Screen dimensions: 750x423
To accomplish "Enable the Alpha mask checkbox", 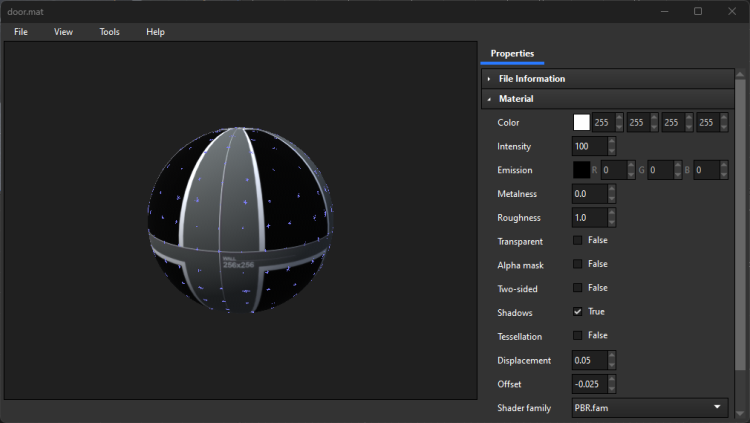I will pos(578,265).
